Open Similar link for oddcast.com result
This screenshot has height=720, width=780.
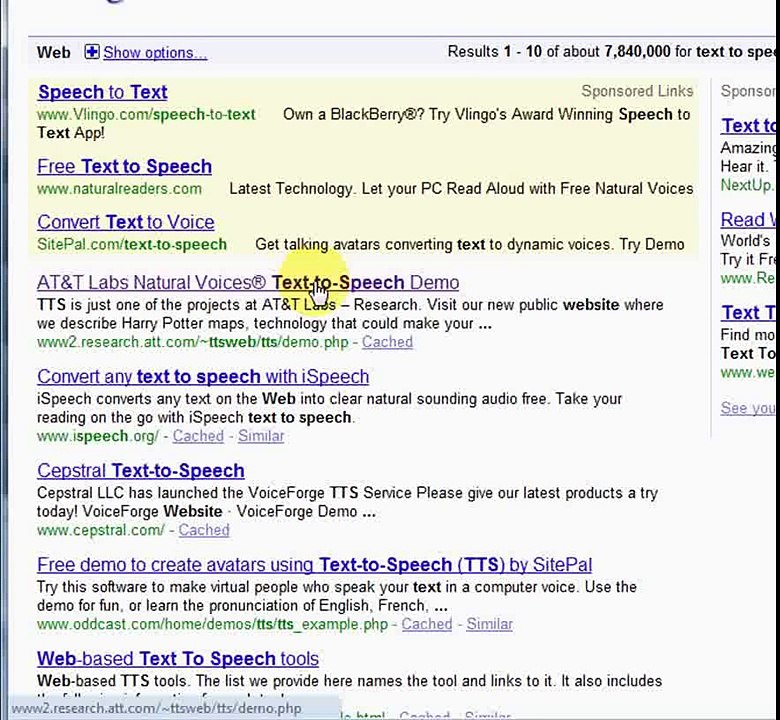click(489, 624)
